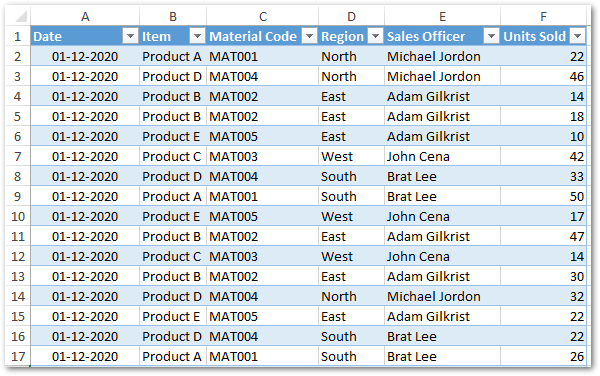This screenshot has width=600, height=376.
Task: Select row 7 header
Action: 18,156
